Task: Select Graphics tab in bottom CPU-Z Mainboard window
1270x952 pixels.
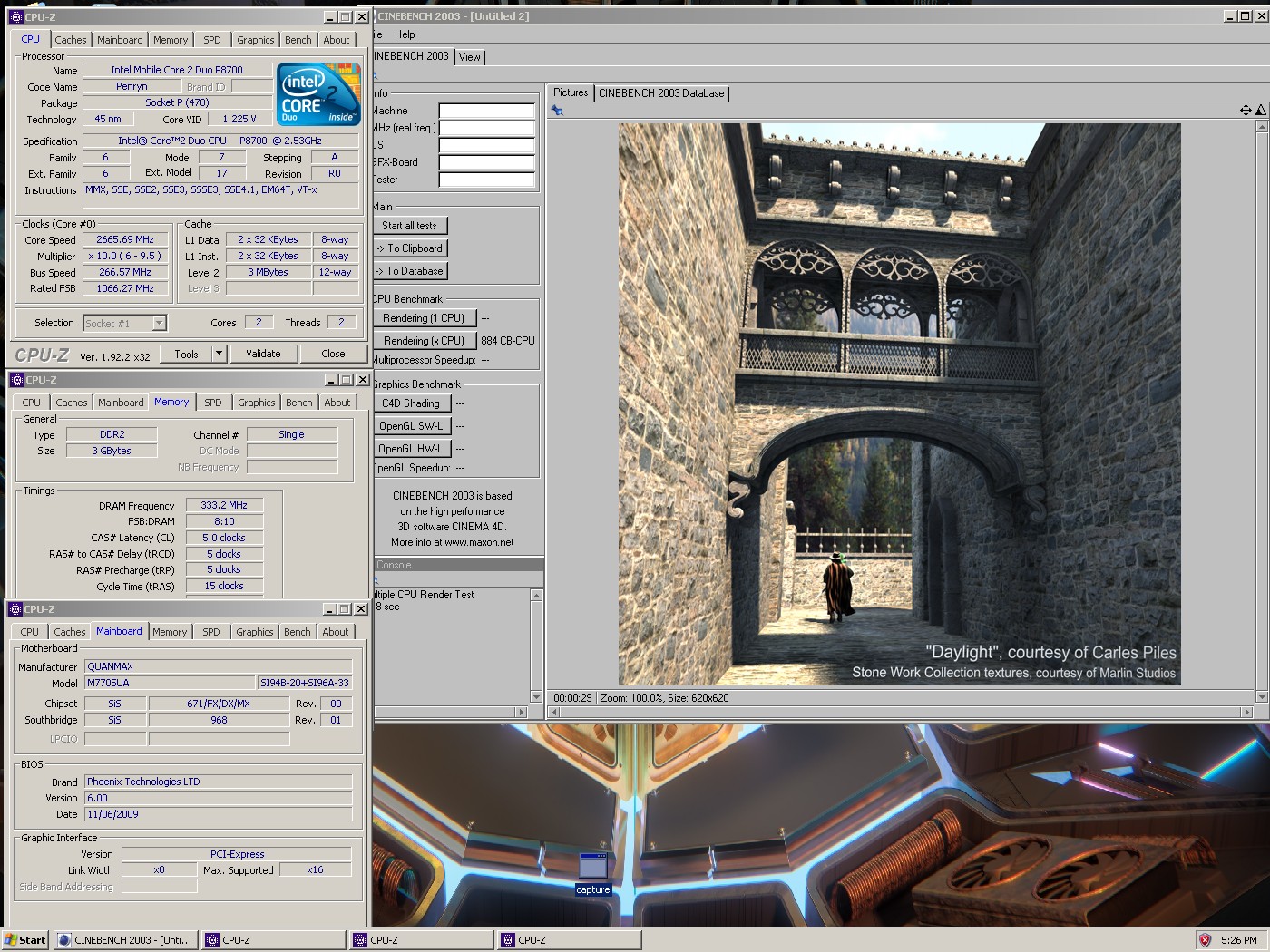Action: point(255,632)
